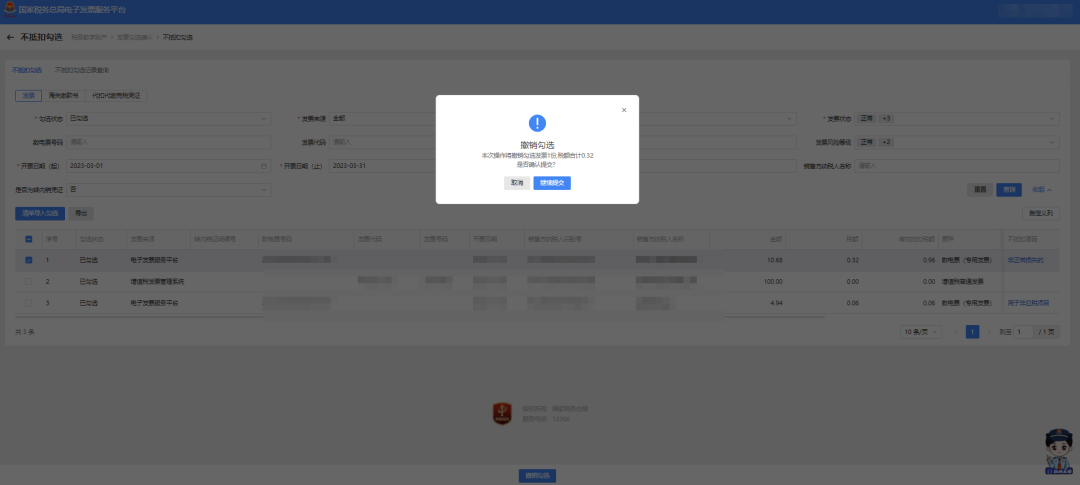1080x485 pixels.
Task: Click the blue exclamation icon in the dialog
Action: click(537, 123)
